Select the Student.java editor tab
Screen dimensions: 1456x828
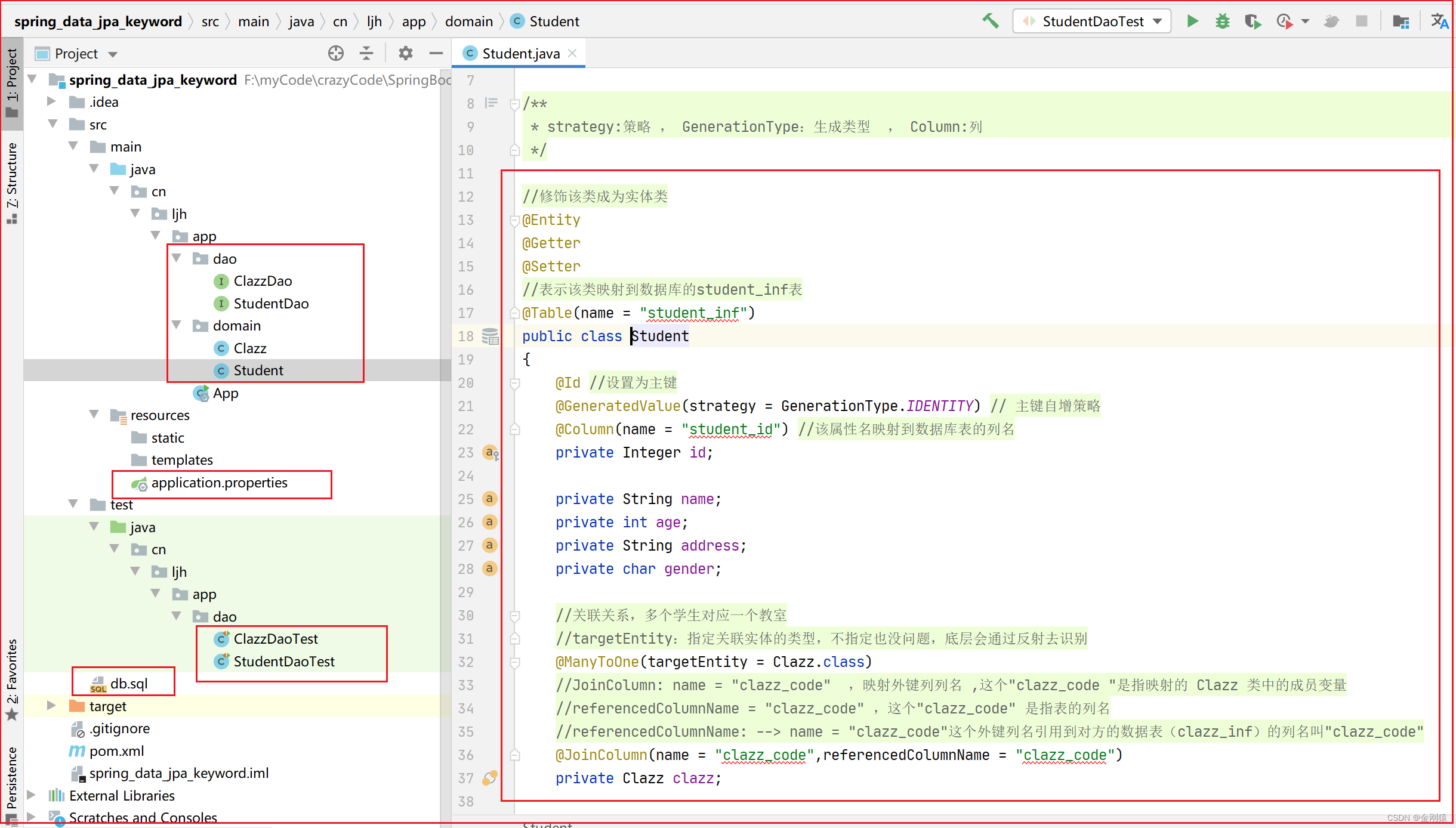tap(519, 53)
